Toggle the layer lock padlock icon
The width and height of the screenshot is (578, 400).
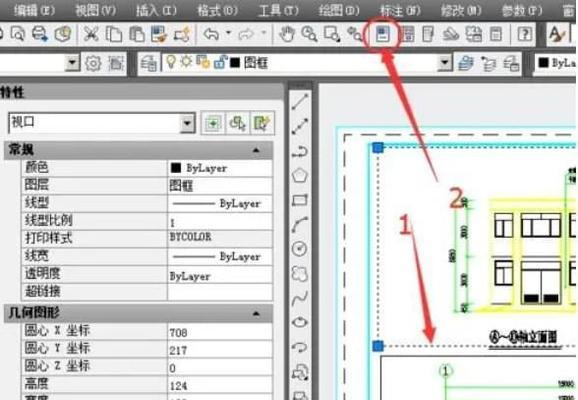(x=220, y=62)
